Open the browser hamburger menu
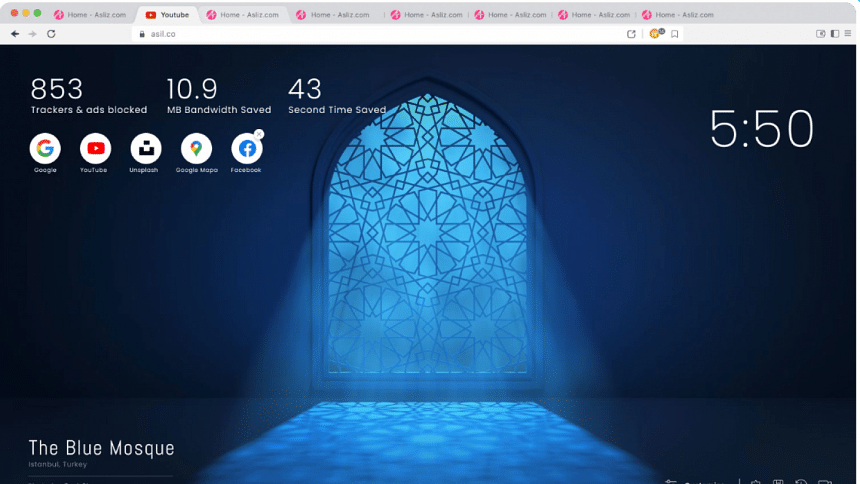Viewport: 860px width, 484px height. [x=847, y=33]
